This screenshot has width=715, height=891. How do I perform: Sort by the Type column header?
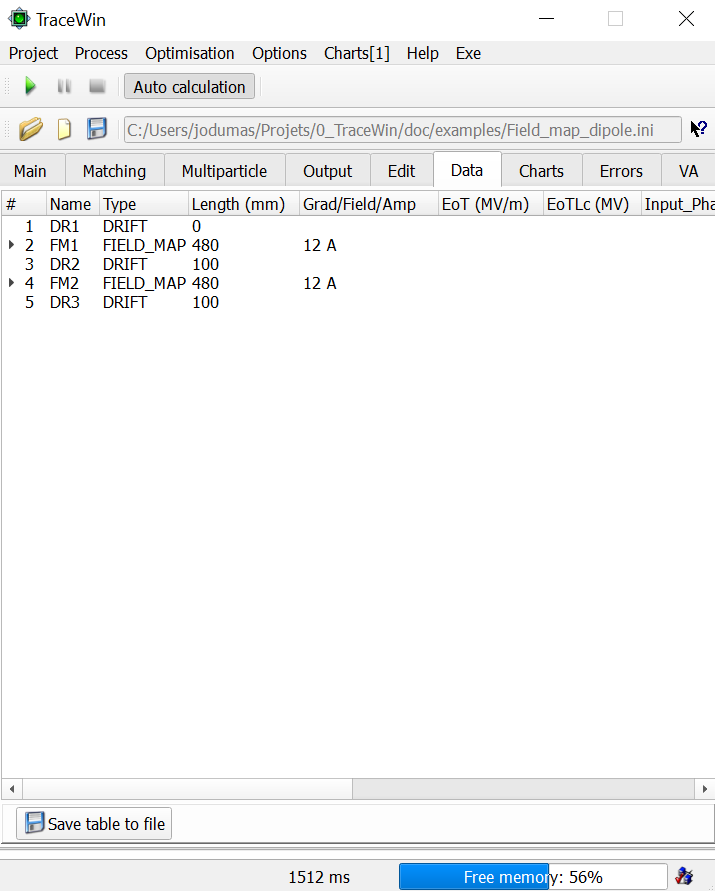pyautogui.click(x=144, y=204)
